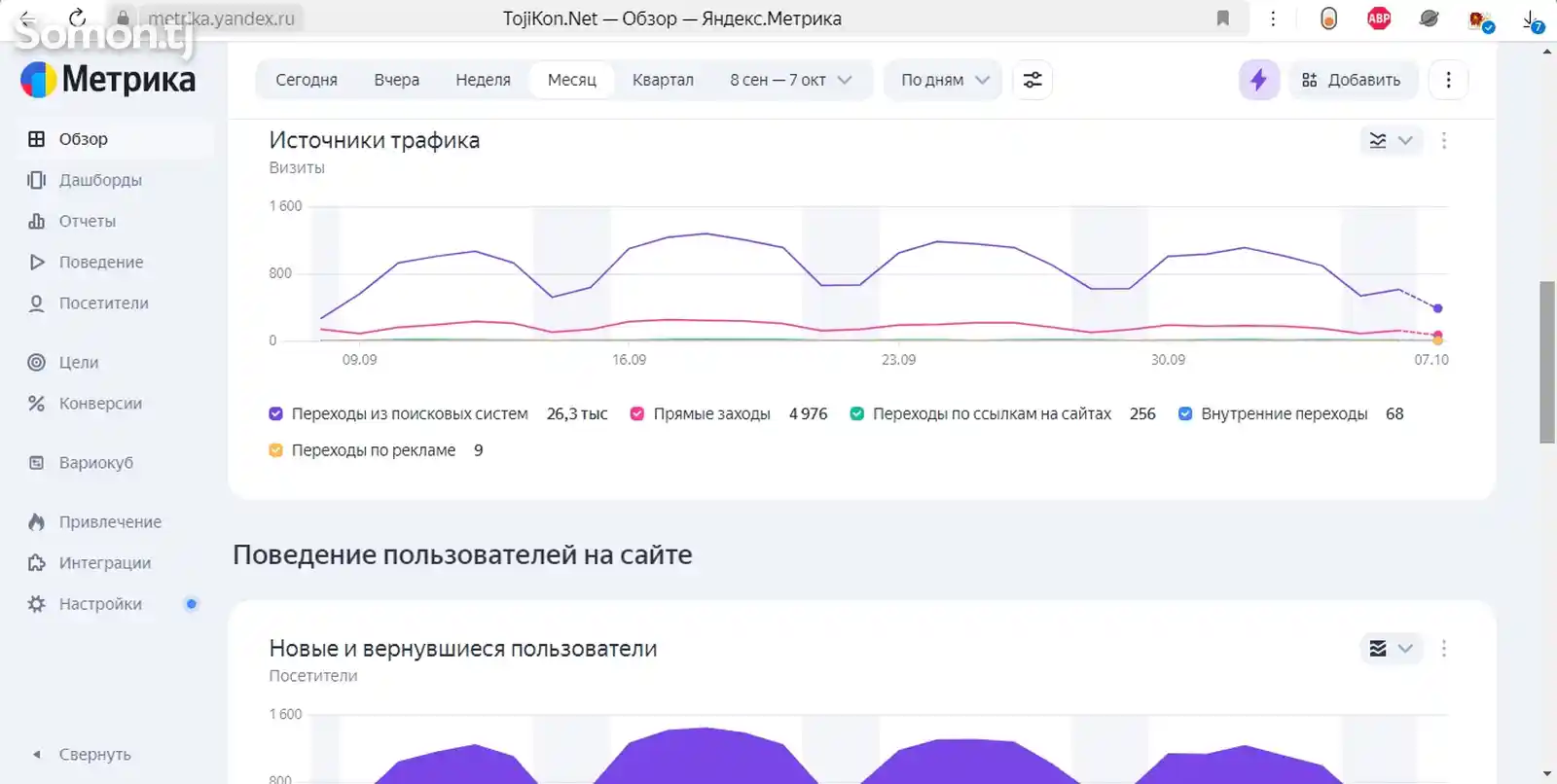Open the browser three-dot menu
1557x784 pixels.
[1273, 18]
